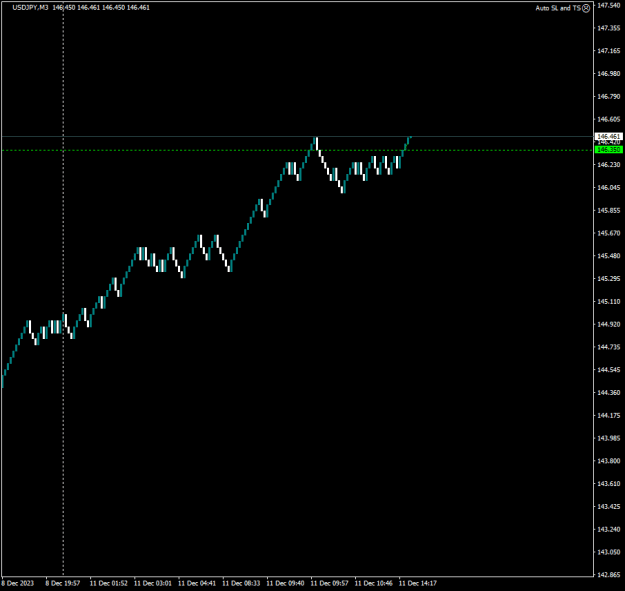Click the 144.735 price axis label
625x591 pixels.
pyautogui.click(x=609, y=347)
